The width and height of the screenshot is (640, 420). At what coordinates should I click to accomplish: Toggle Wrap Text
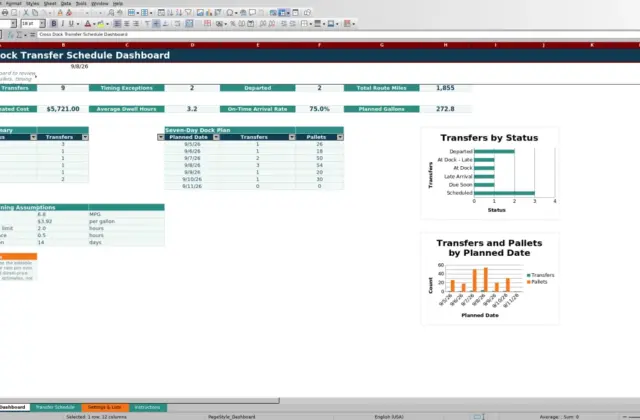tap(177, 24)
